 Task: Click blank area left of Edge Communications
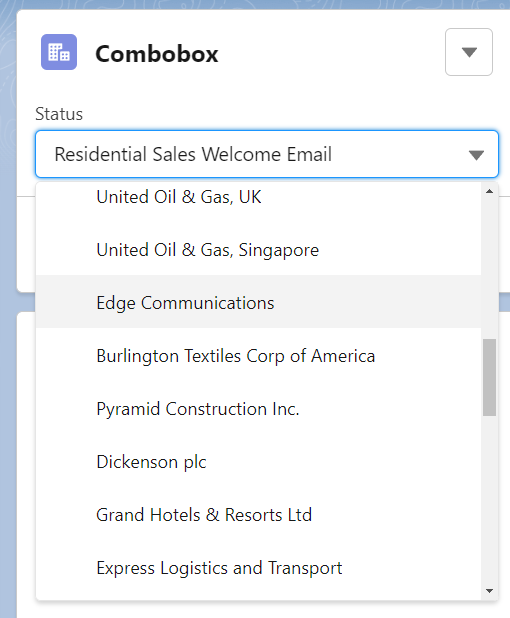[66, 302]
